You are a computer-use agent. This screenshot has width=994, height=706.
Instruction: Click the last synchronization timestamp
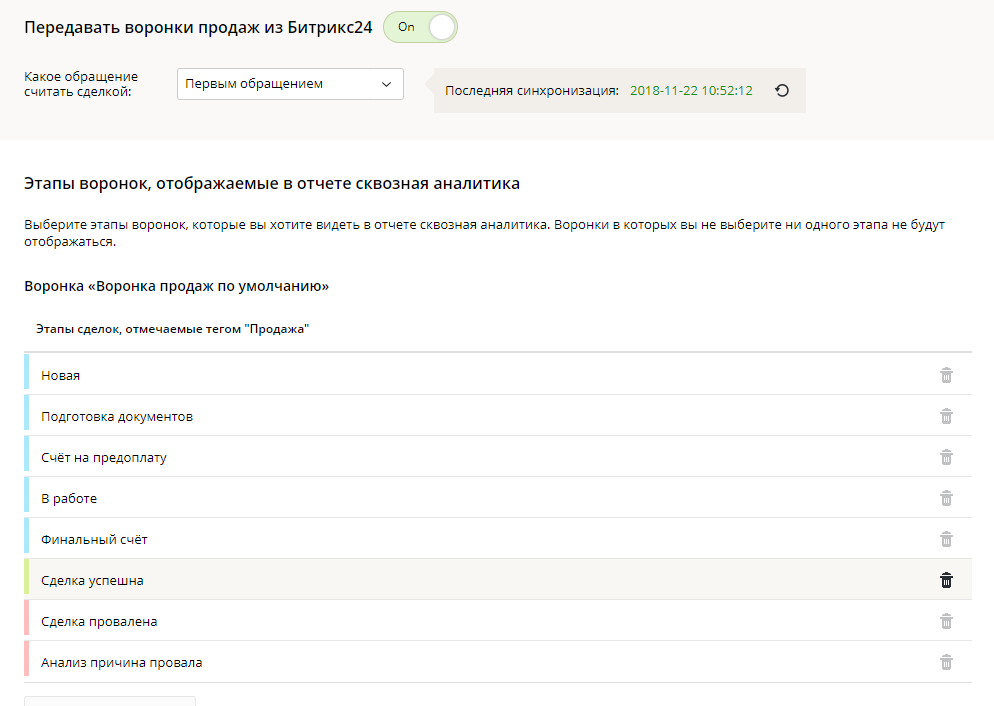pyautogui.click(x=691, y=90)
